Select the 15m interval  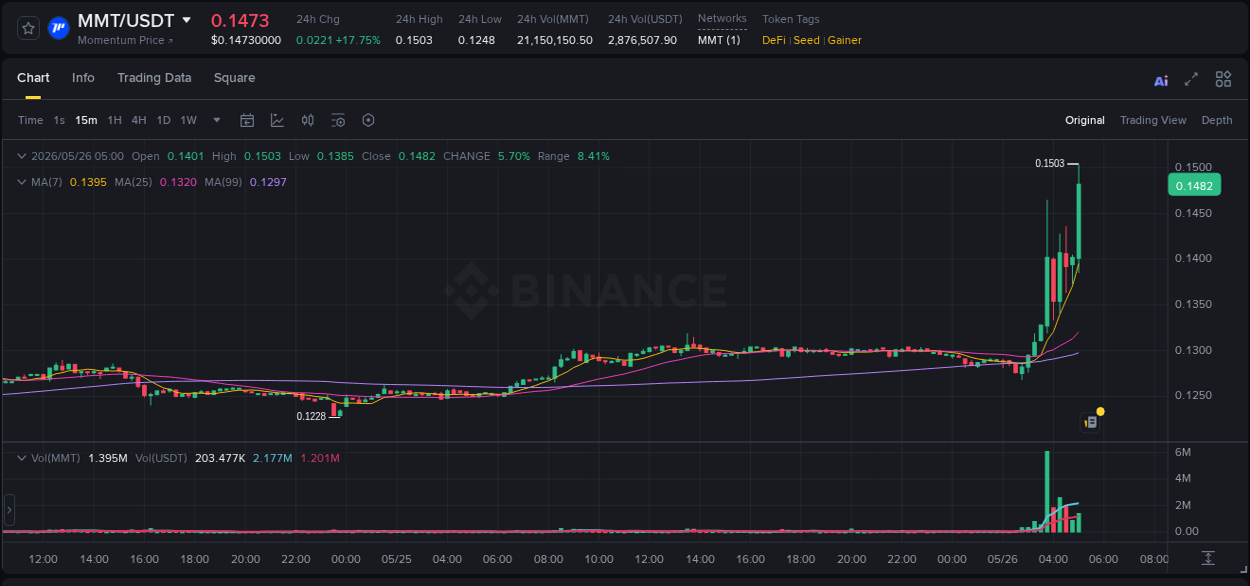click(x=86, y=120)
